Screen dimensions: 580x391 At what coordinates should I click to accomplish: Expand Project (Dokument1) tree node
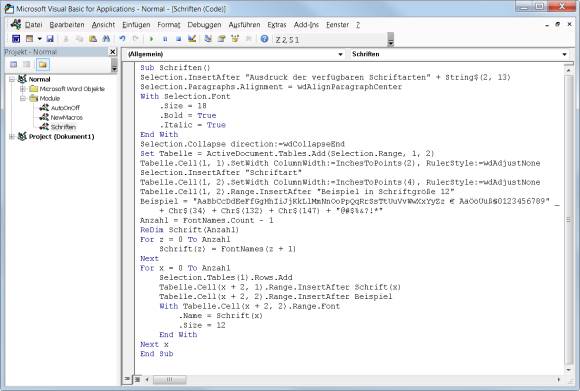pos(12,136)
